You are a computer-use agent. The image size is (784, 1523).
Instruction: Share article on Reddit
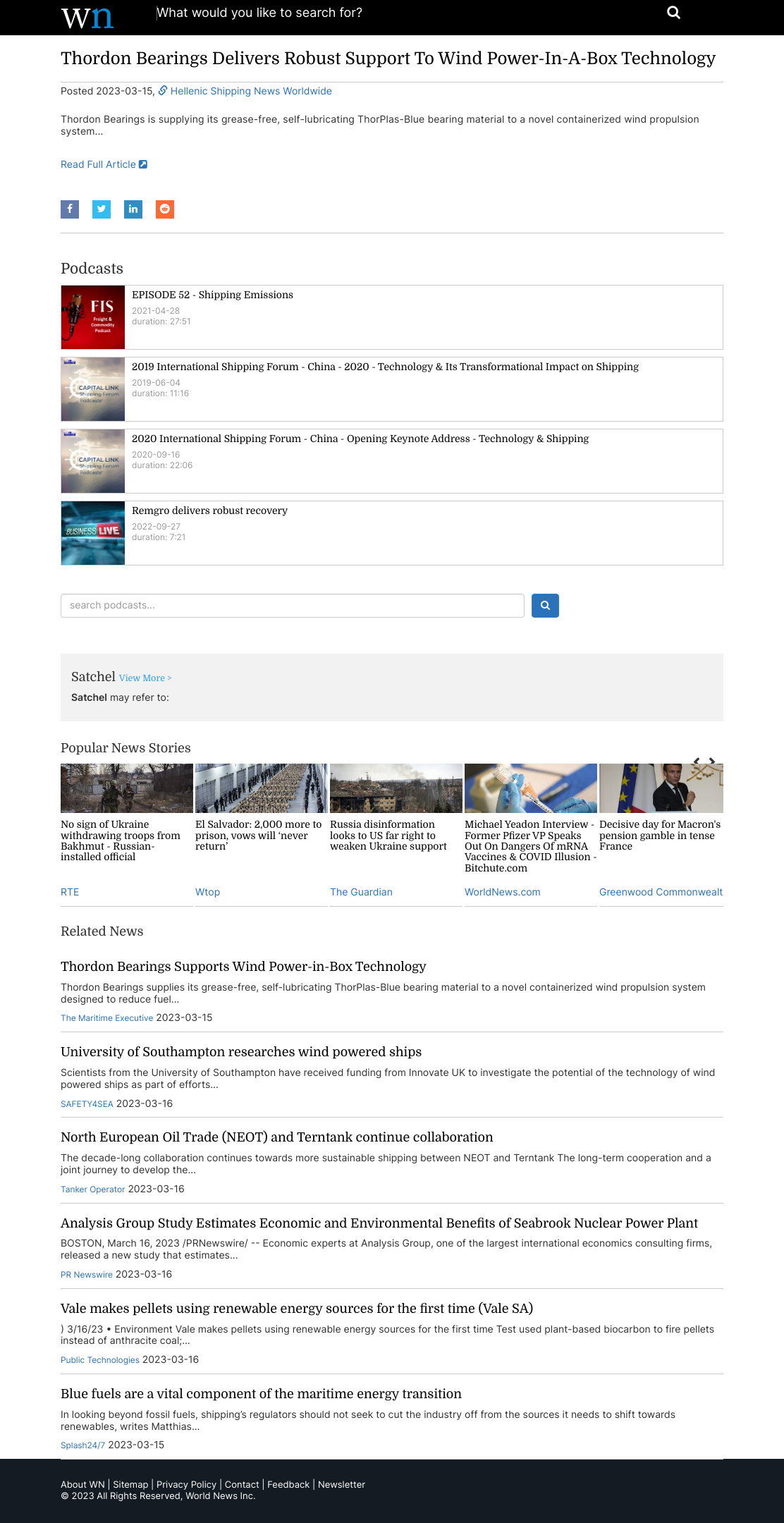click(x=165, y=209)
